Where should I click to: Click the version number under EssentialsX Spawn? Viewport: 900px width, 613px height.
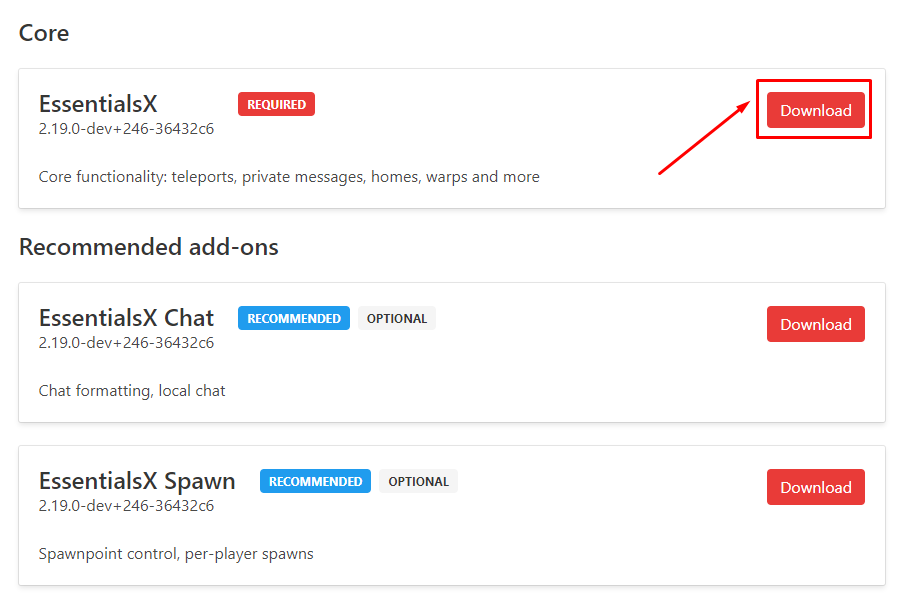coord(126,506)
